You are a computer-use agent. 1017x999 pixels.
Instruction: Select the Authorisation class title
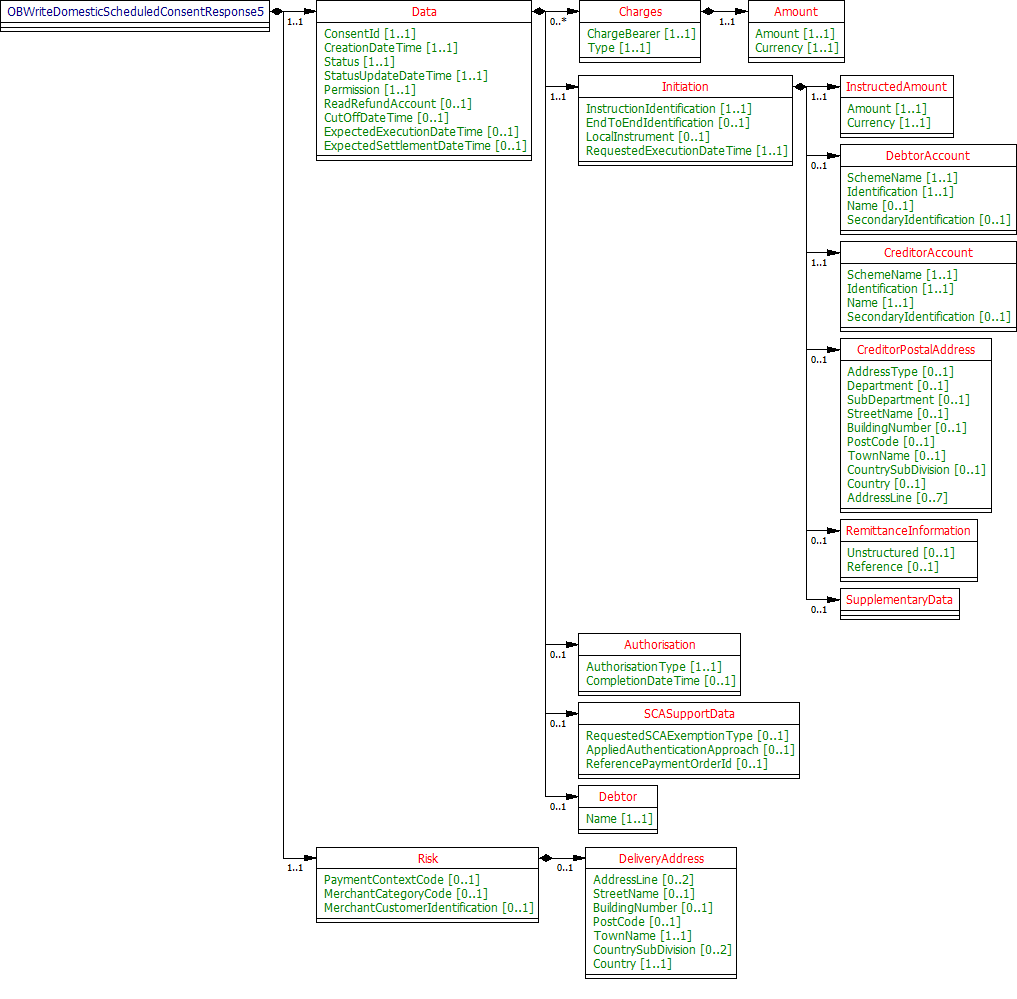click(x=659, y=645)
